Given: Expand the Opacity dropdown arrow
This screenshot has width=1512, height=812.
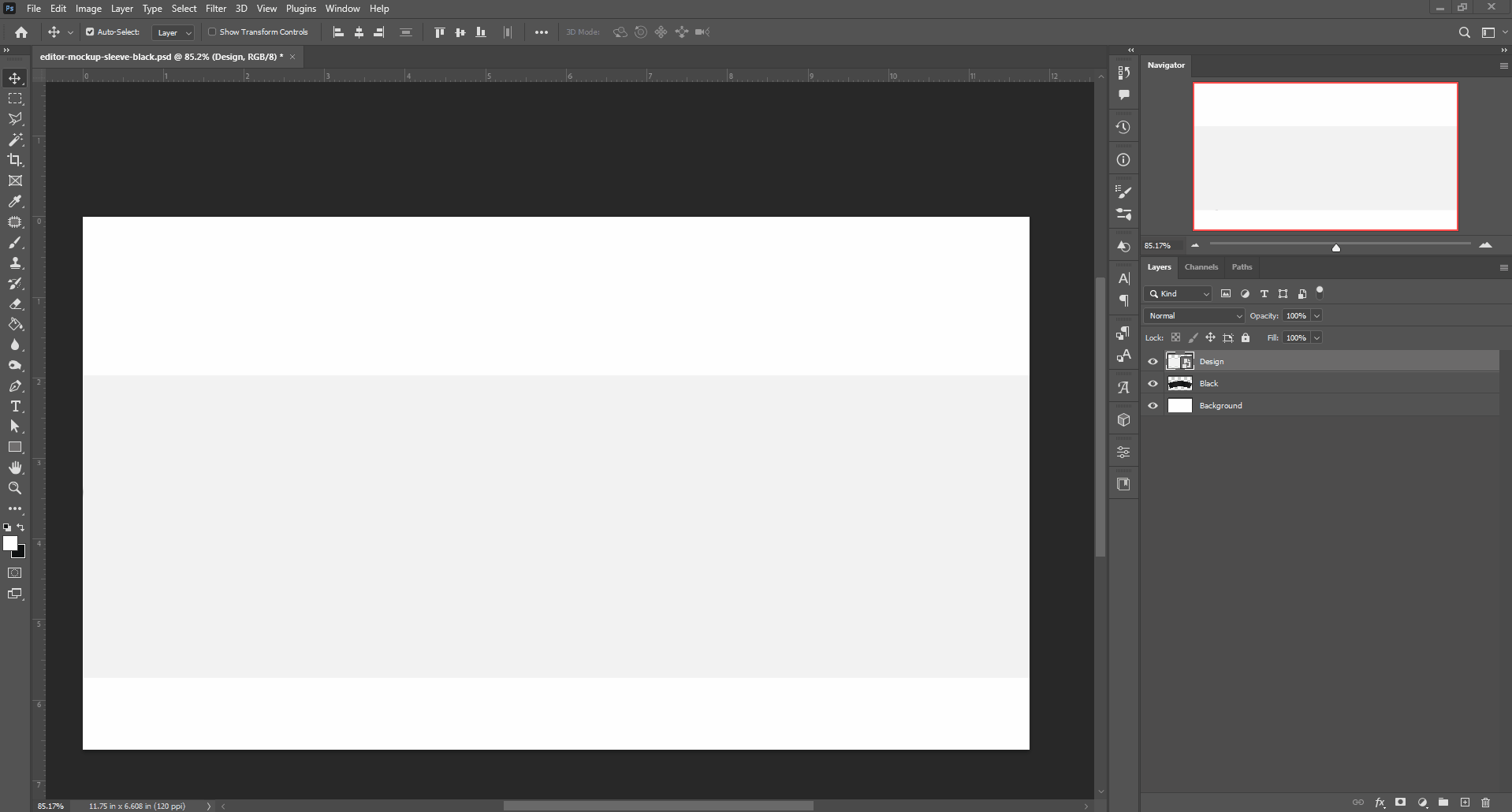Looking at the screenshot, I should pos(1315,315).
